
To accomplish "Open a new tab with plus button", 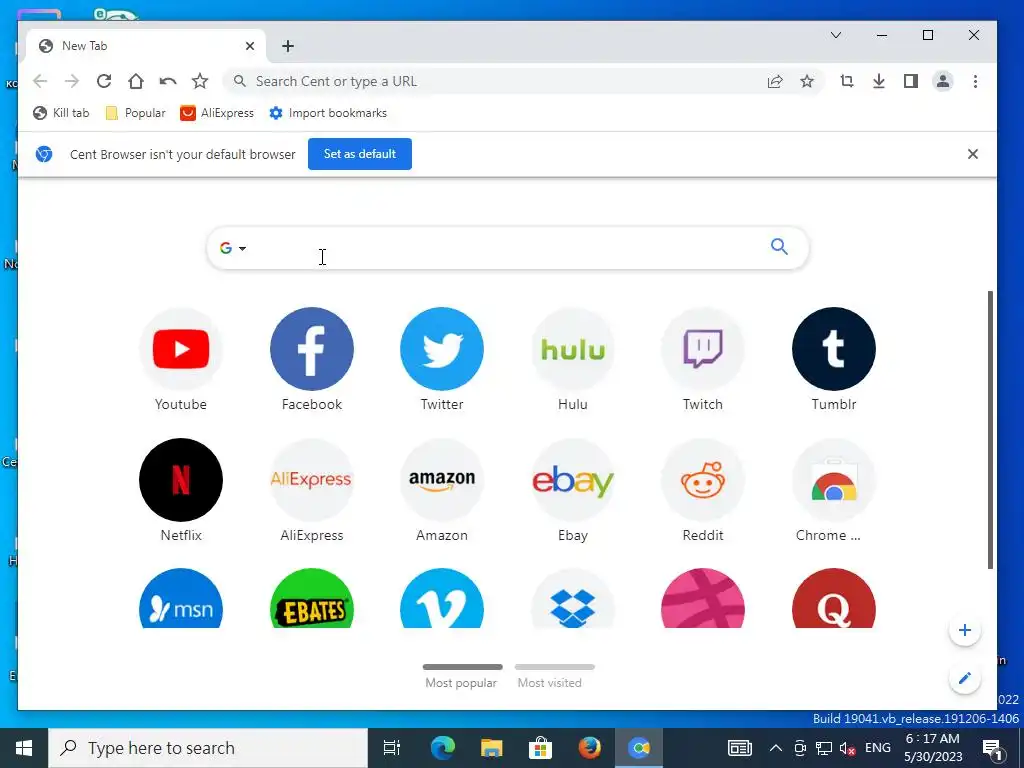I will [288, 46].
